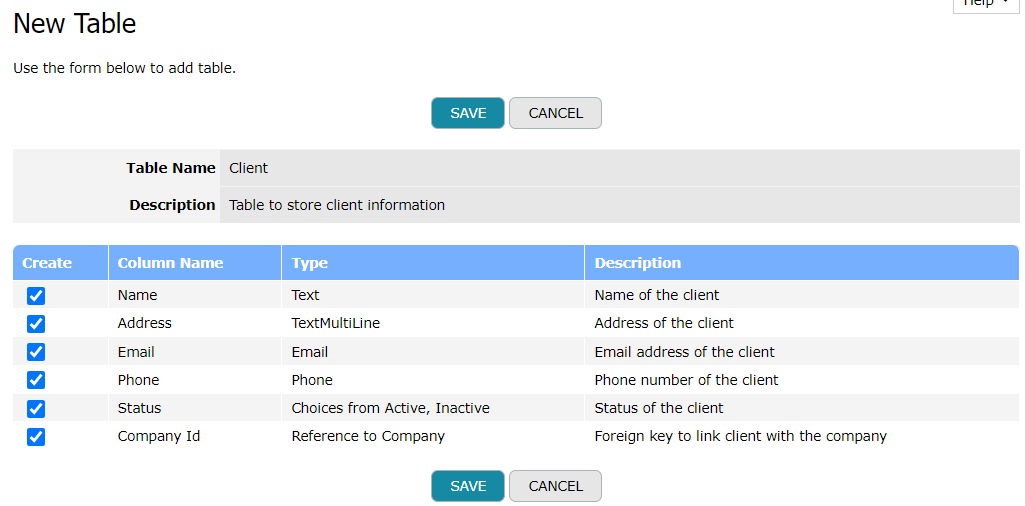Screen dimensions: 1025x506
Task: Click the Text type cell for Name
Action: click(433, 295)
